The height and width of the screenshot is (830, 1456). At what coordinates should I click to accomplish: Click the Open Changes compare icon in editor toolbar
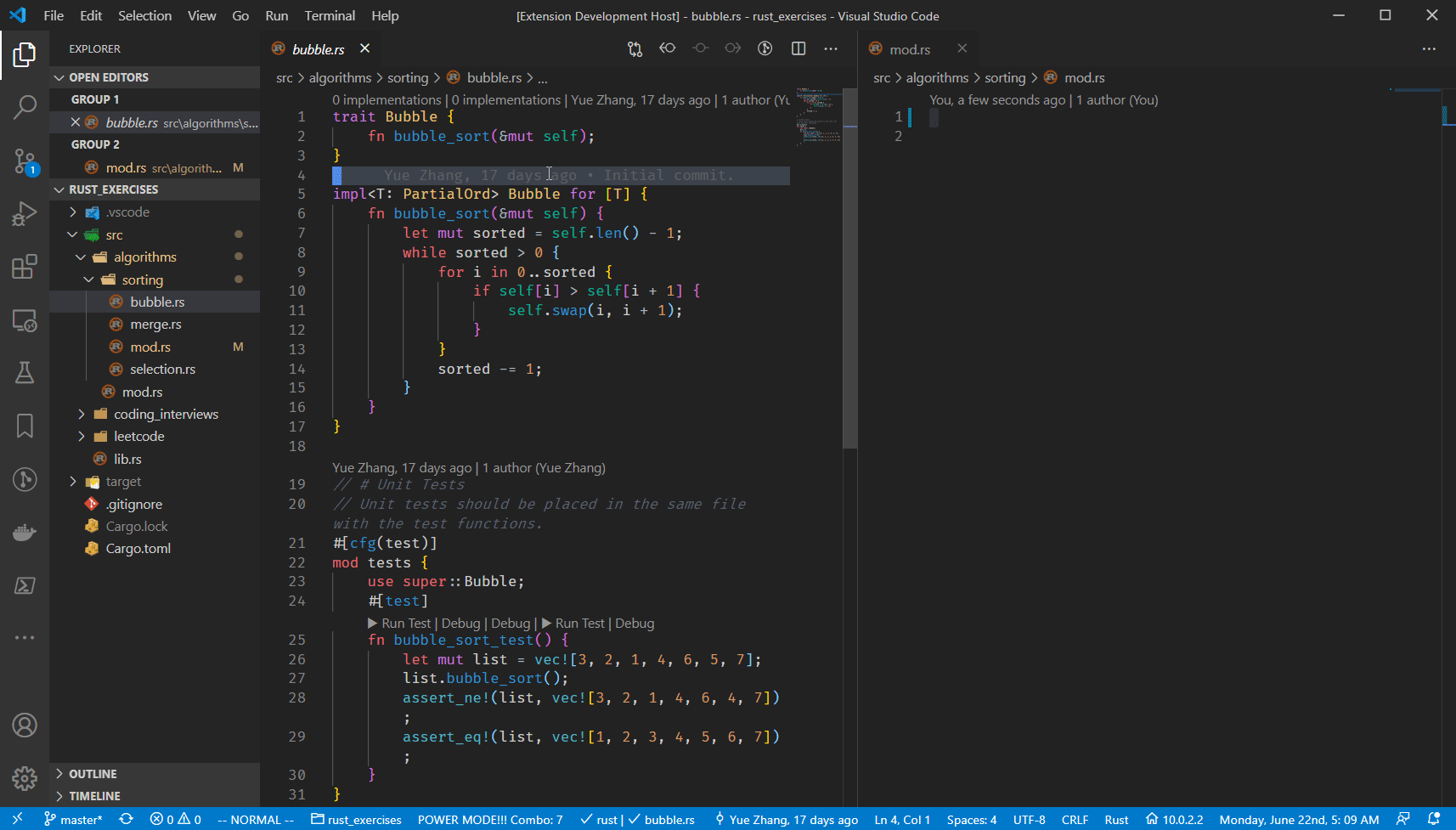[x=635, y=48]
